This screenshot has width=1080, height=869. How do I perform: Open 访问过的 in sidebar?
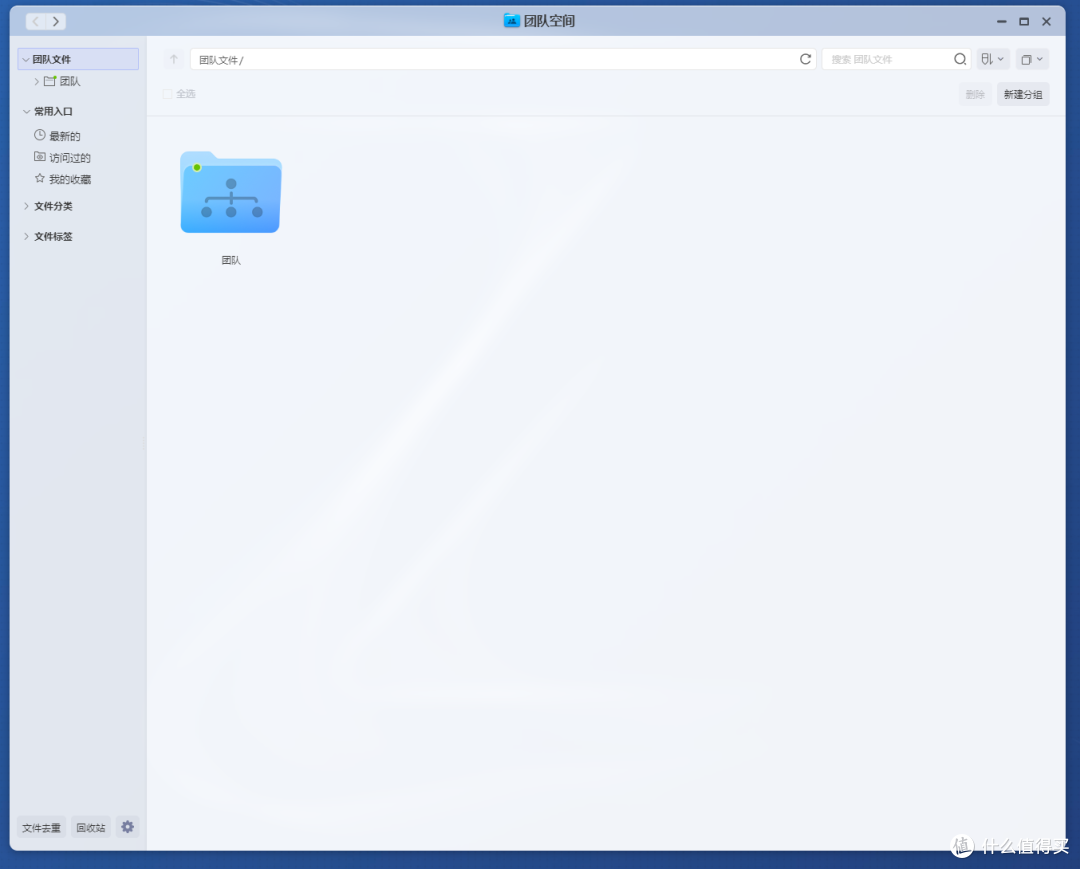(70, 158)
